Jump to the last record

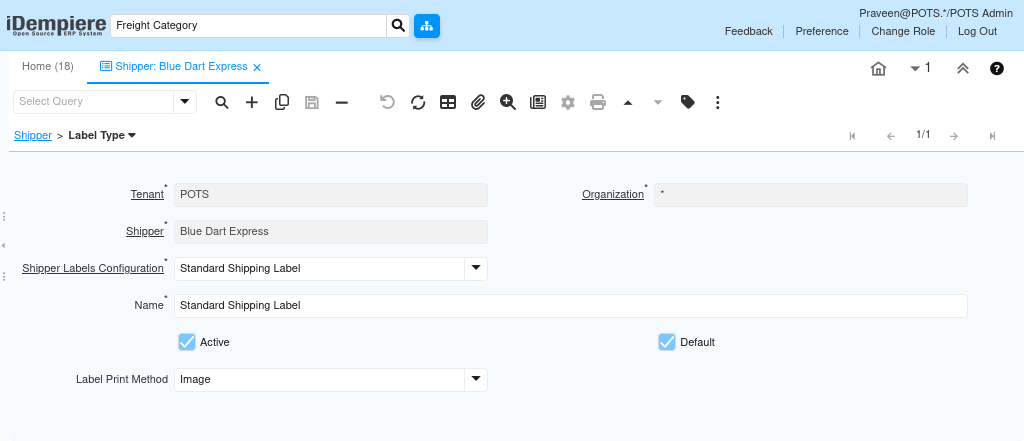992,136
